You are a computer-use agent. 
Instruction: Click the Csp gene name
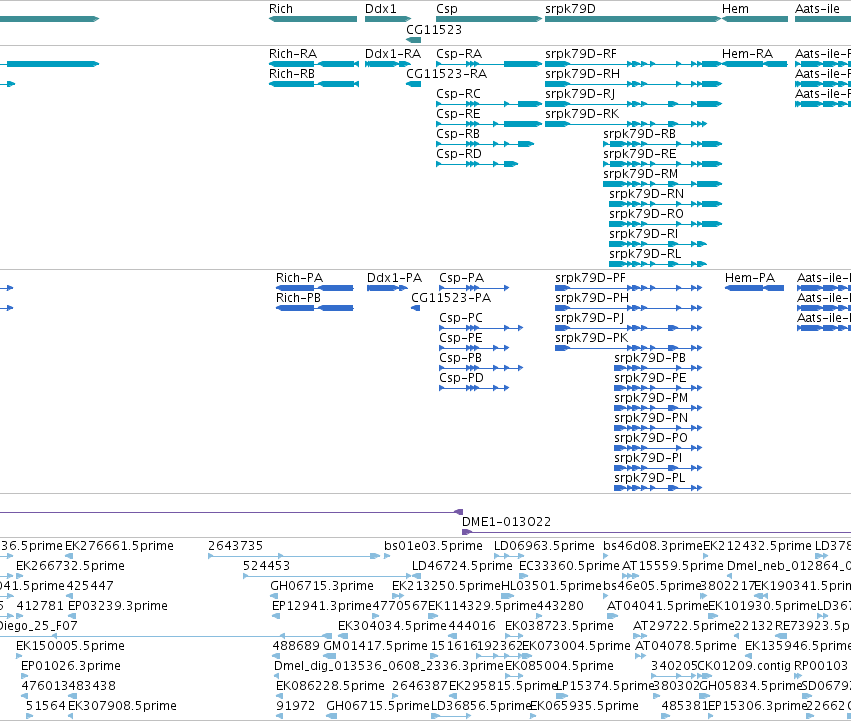coord(447,9)
